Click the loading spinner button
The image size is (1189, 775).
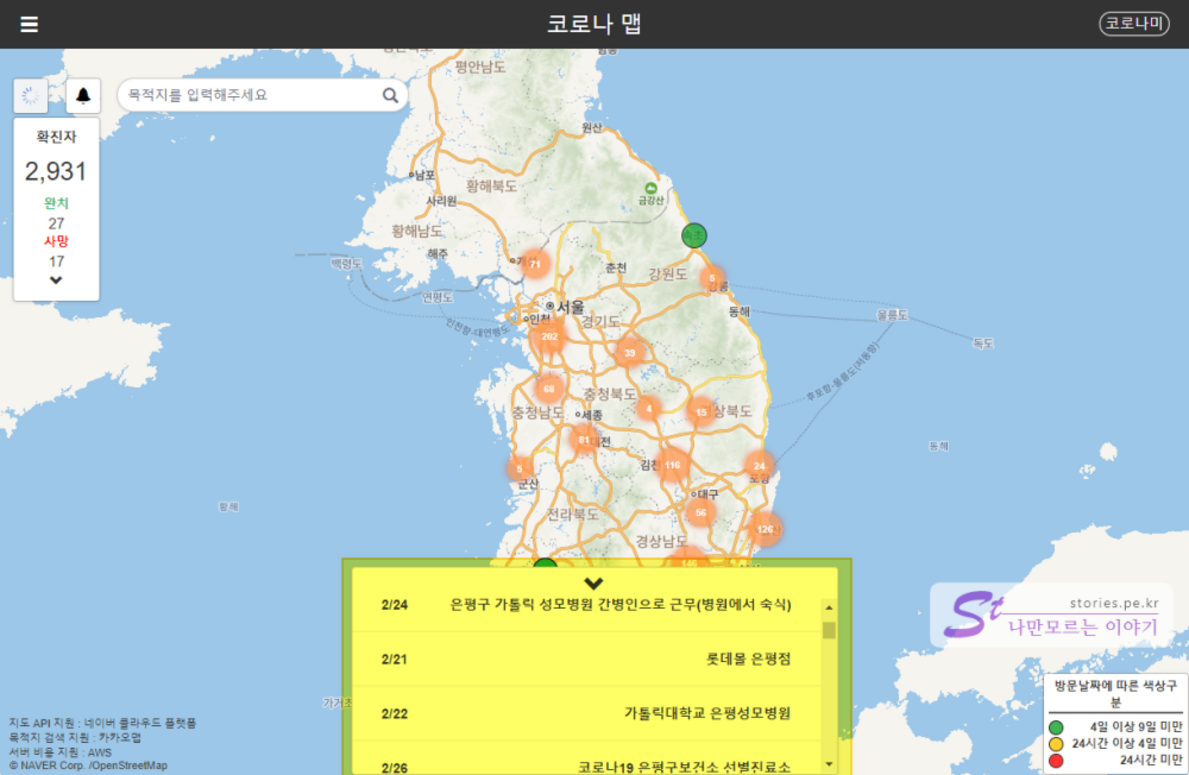pos(31,96)
